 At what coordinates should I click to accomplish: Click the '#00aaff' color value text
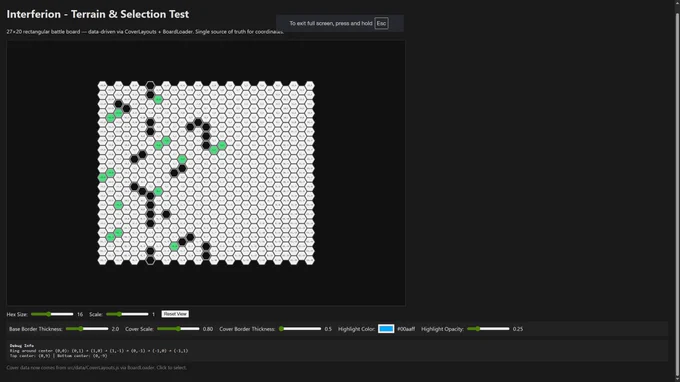tap(406, 329)
